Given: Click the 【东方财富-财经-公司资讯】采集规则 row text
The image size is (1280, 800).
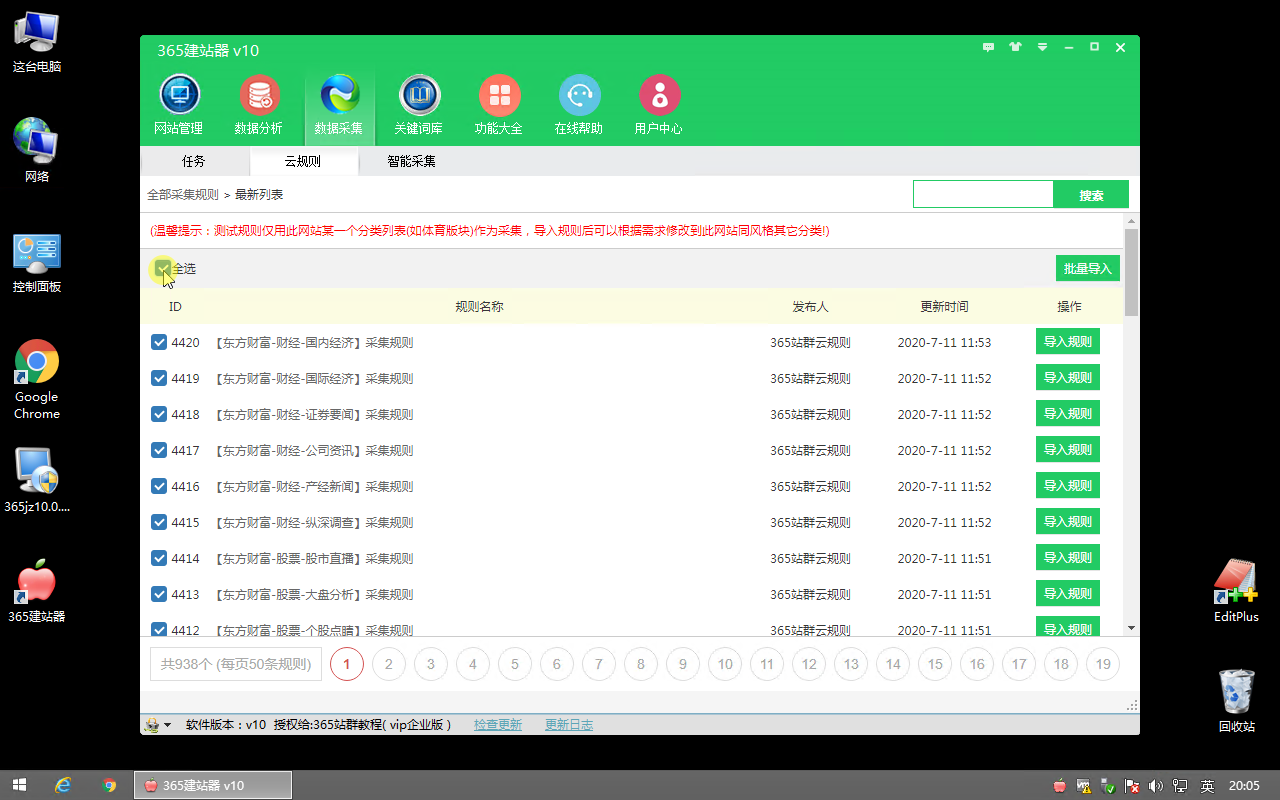Looking at the screenshot, I should 314,451.
